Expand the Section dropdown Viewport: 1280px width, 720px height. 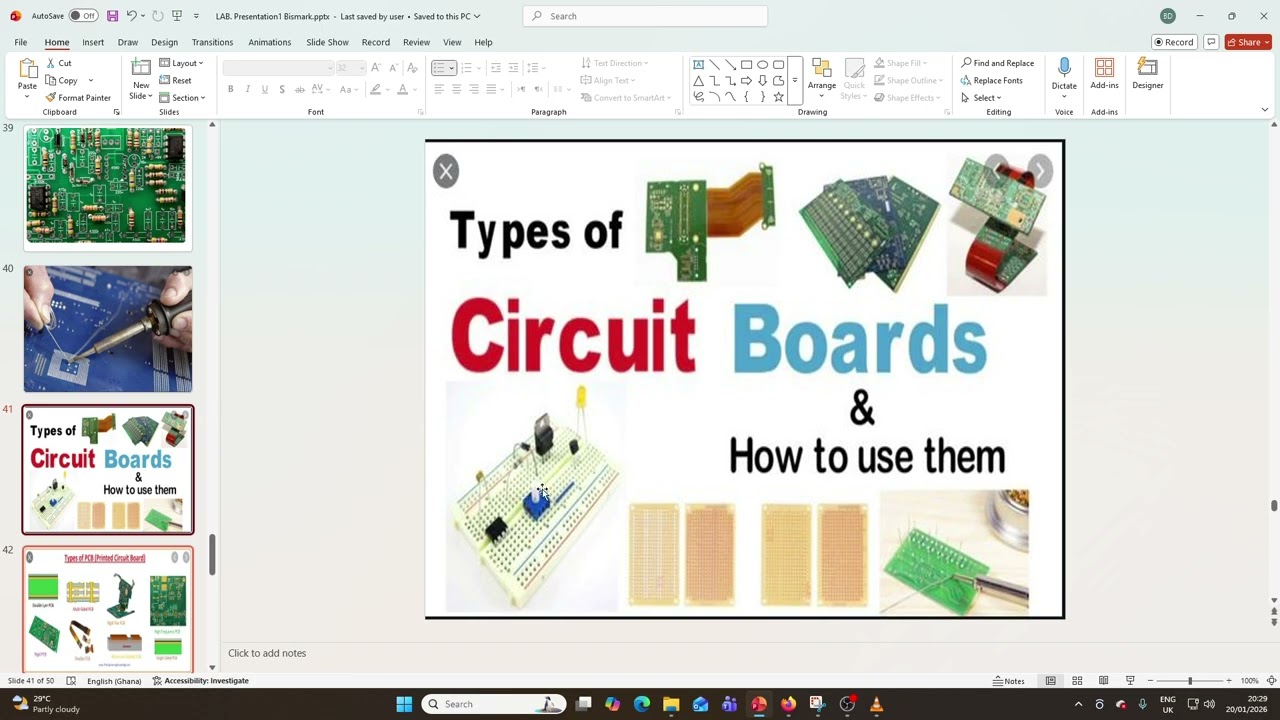click(182, 97)
